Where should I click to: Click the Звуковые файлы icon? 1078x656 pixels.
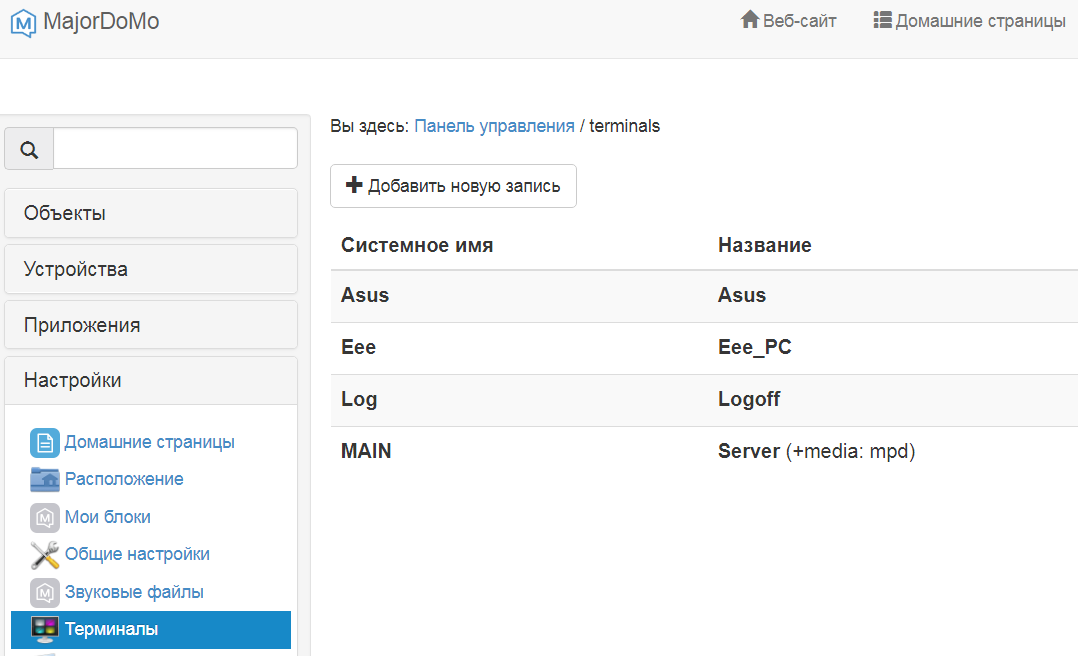[45, 592]
